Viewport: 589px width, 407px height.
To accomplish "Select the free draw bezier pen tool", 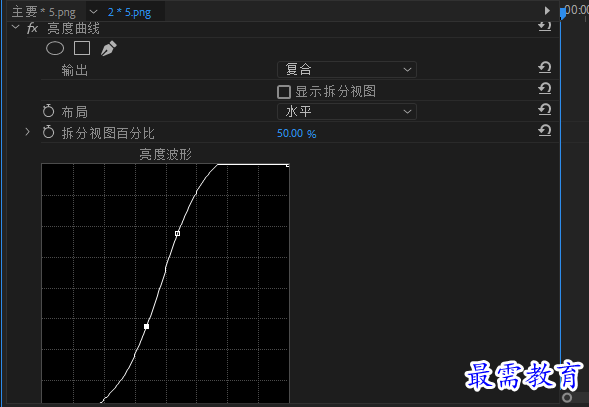I will coord(109,48).
